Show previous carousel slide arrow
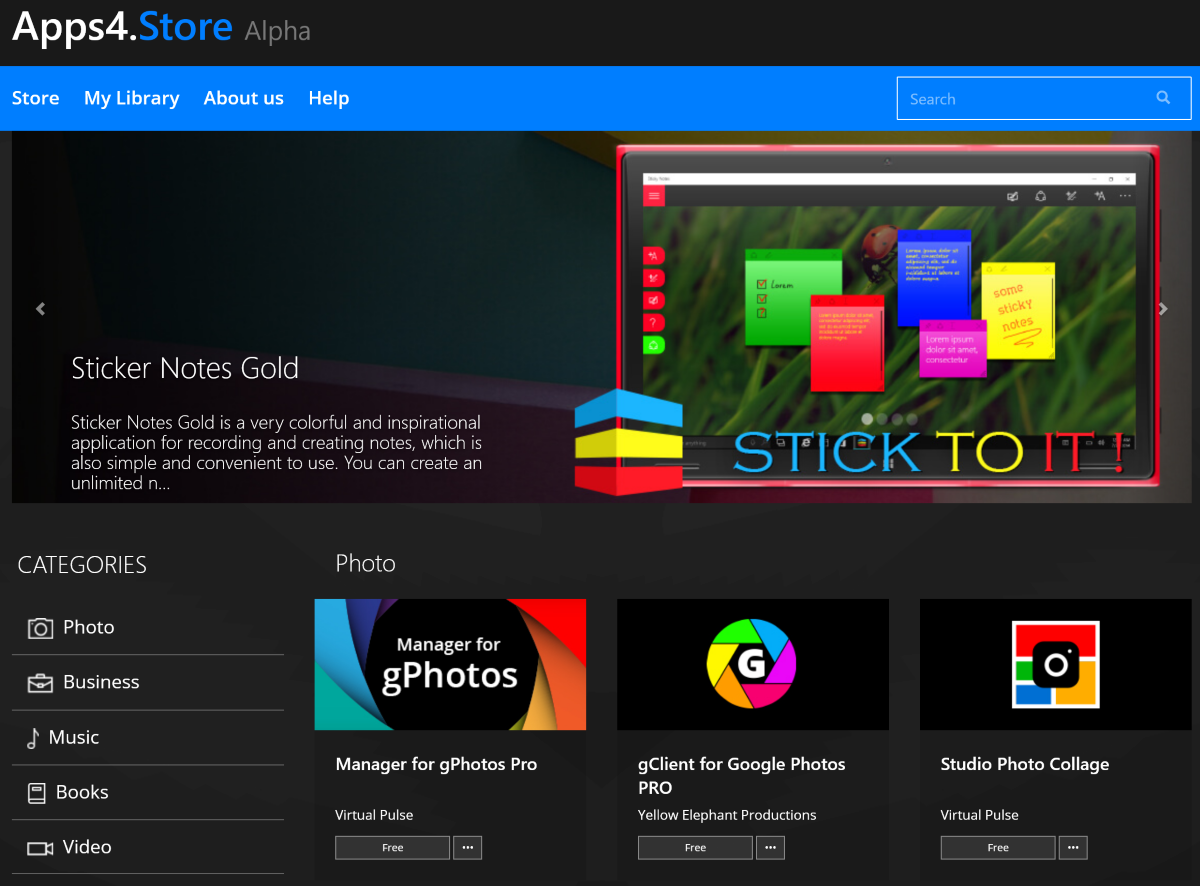This screenshot has height=886, width=1200. [x=41, y=309]
